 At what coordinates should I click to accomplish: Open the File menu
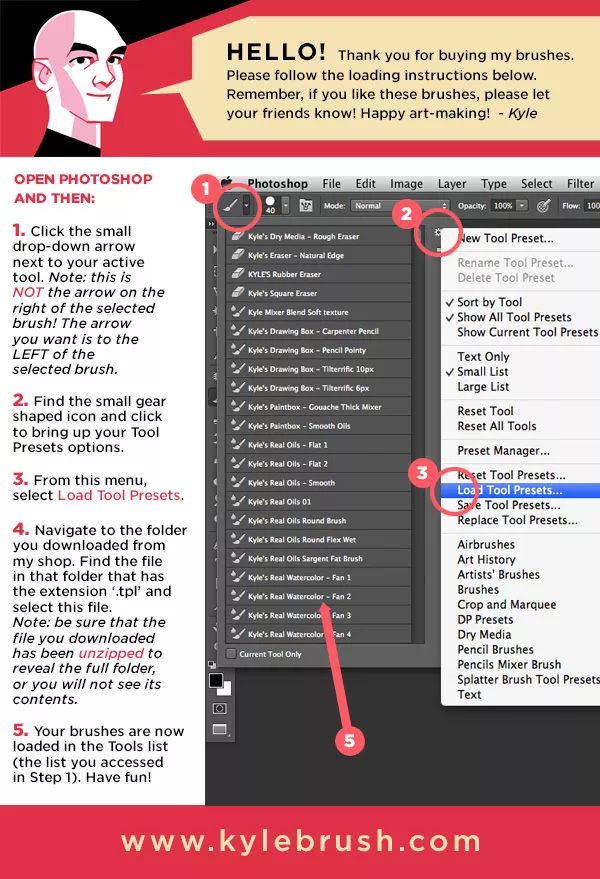coord(331,184)
